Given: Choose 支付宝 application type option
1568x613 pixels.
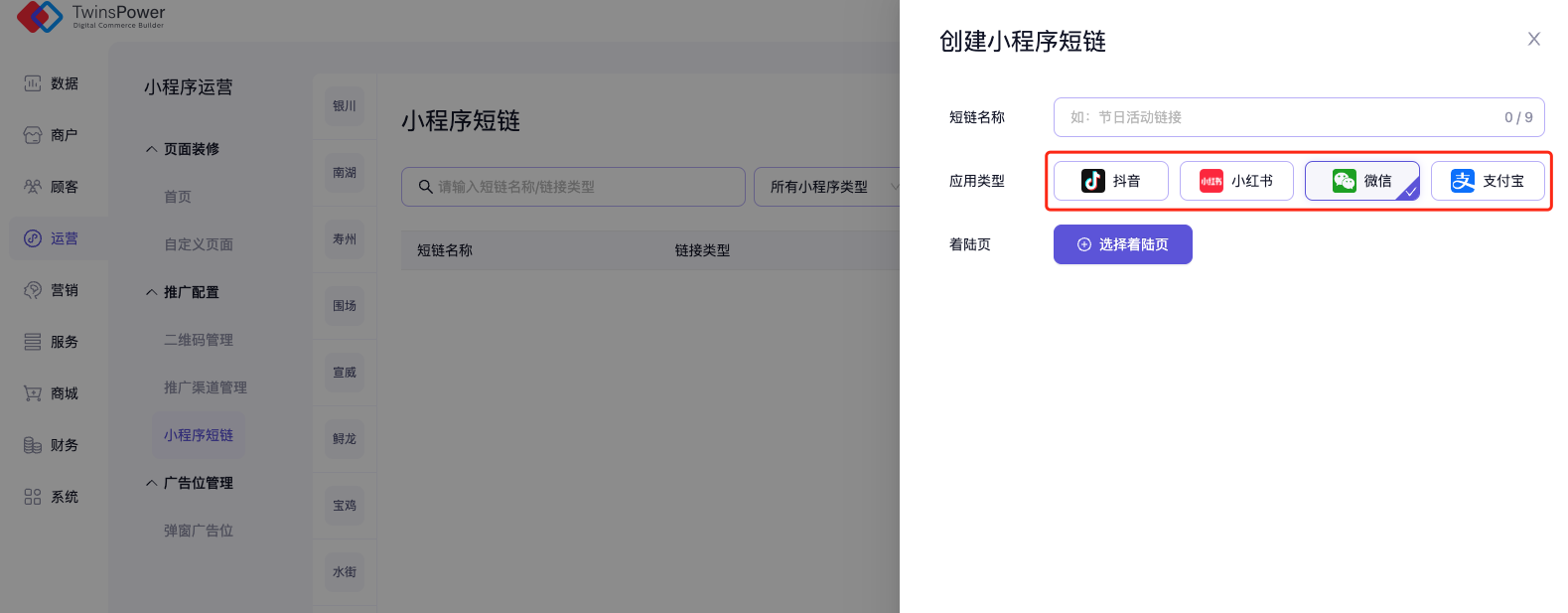Looking at the screenshot, I should click(1488, 181).
